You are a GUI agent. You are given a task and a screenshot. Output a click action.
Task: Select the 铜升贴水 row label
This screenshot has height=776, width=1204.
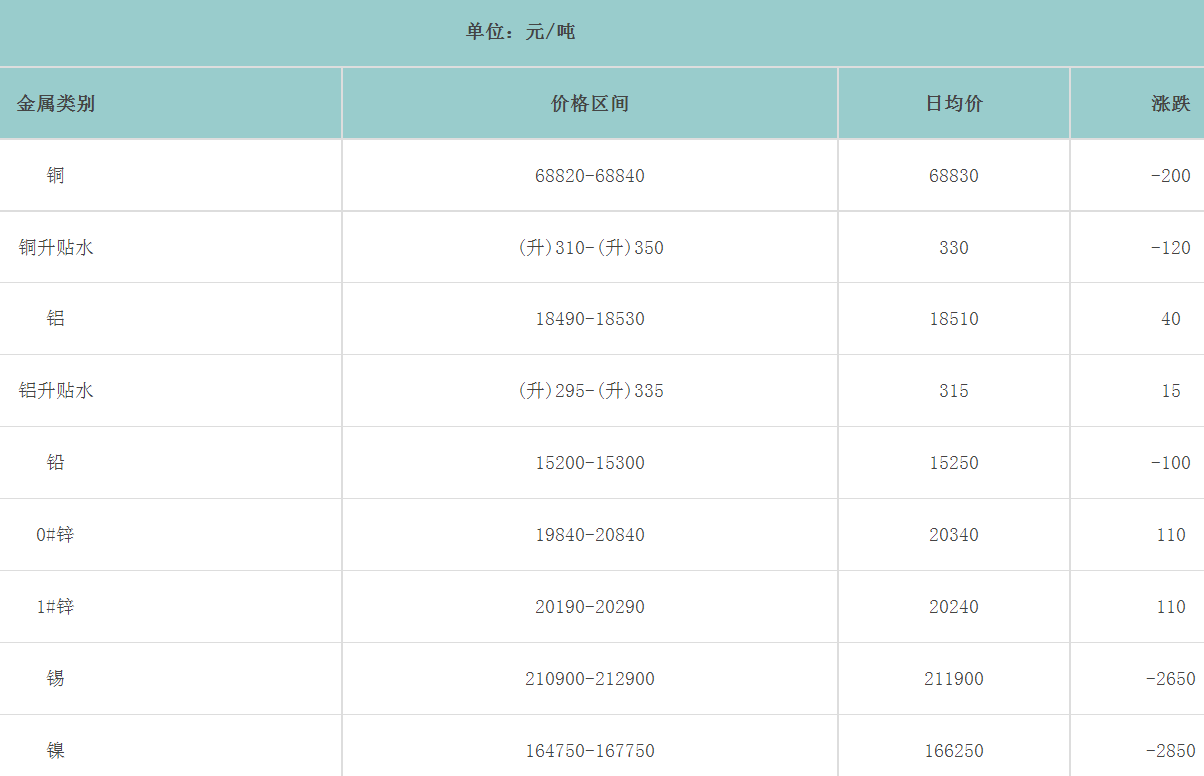[x=56, y=248]
